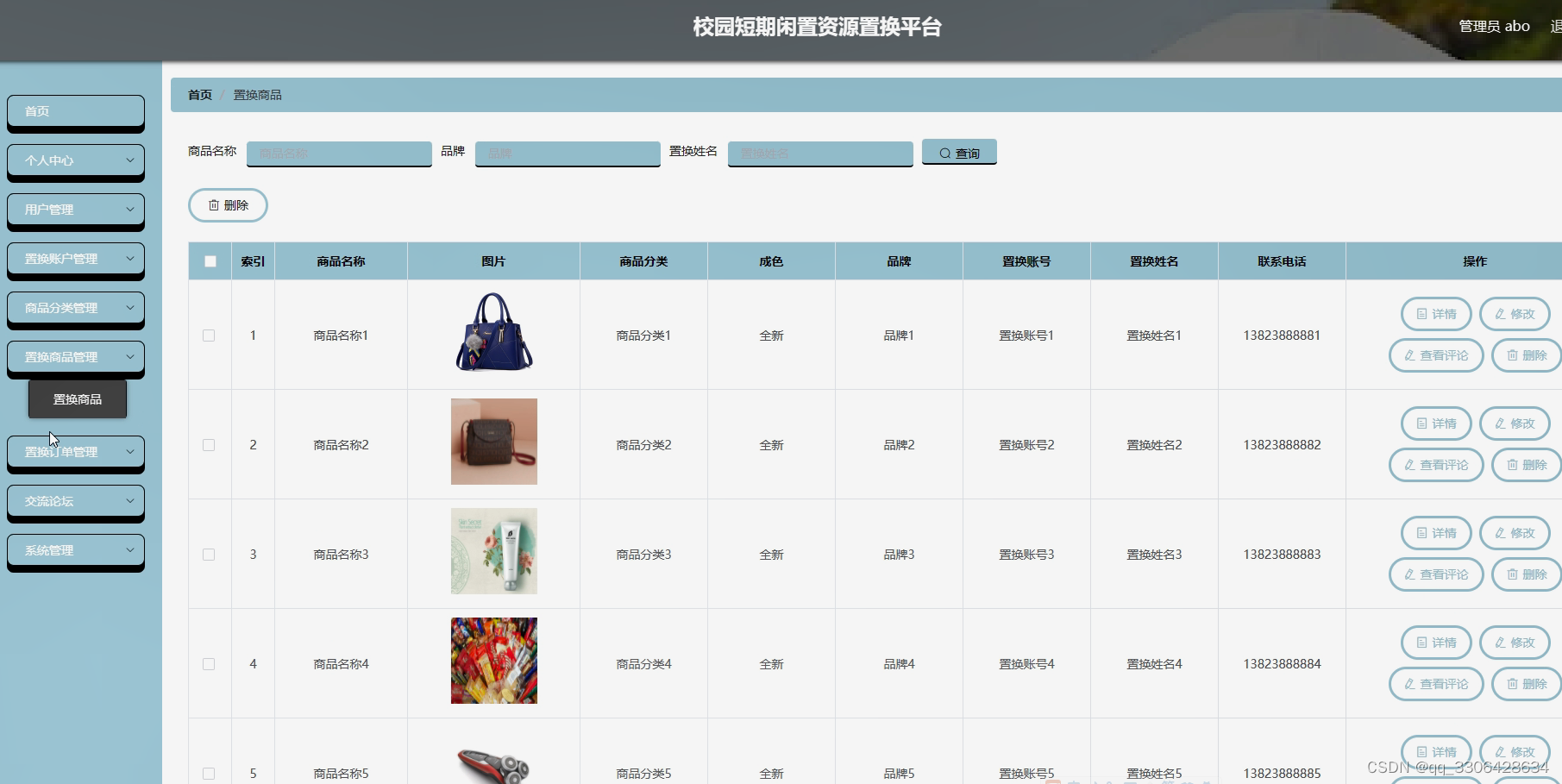1562x784 pixels.
Task: Open 详情 for 商品名称5 row
Action: [1434, 751]
